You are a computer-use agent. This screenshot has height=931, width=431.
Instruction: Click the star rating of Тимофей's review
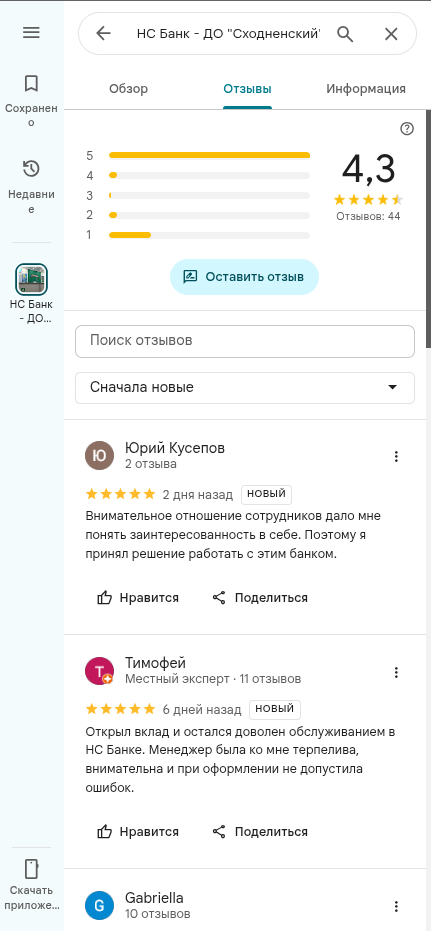pos(121,710)
